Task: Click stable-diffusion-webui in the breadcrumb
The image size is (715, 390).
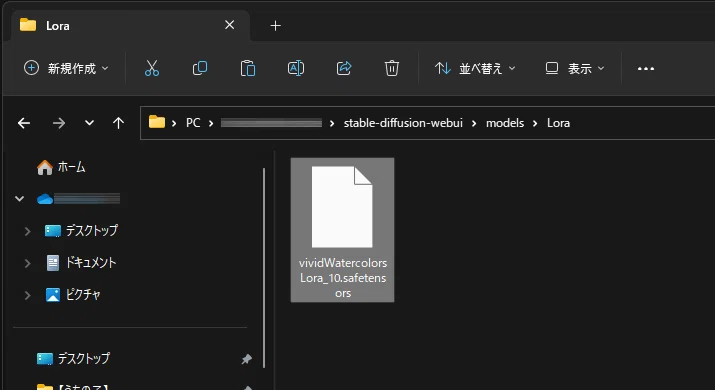Action: (x=403, y=123)
